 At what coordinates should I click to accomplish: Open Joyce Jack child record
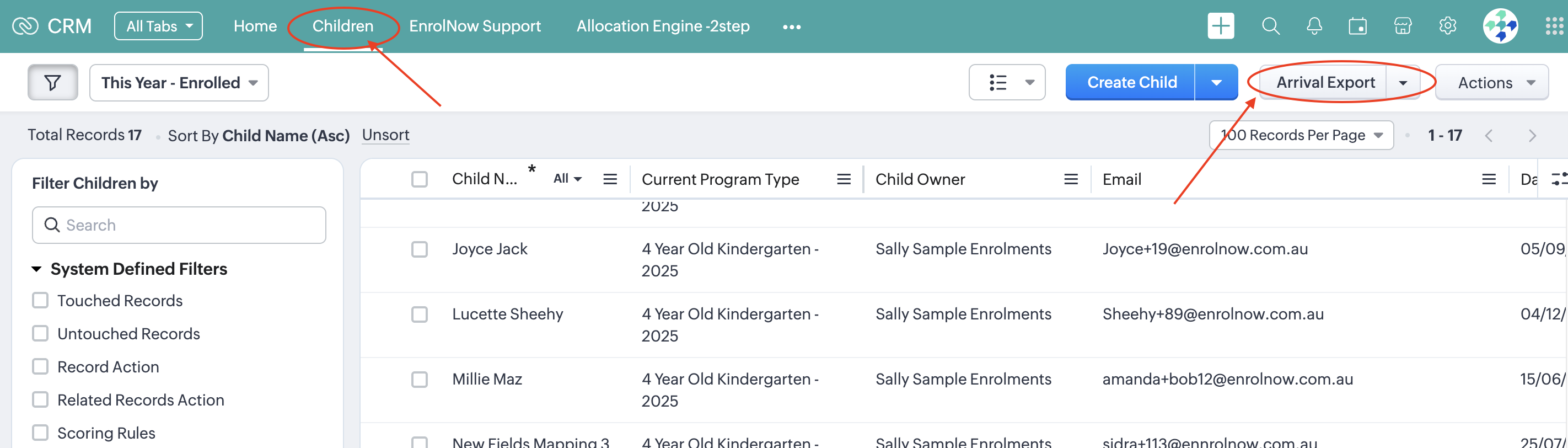click(490, 249)
